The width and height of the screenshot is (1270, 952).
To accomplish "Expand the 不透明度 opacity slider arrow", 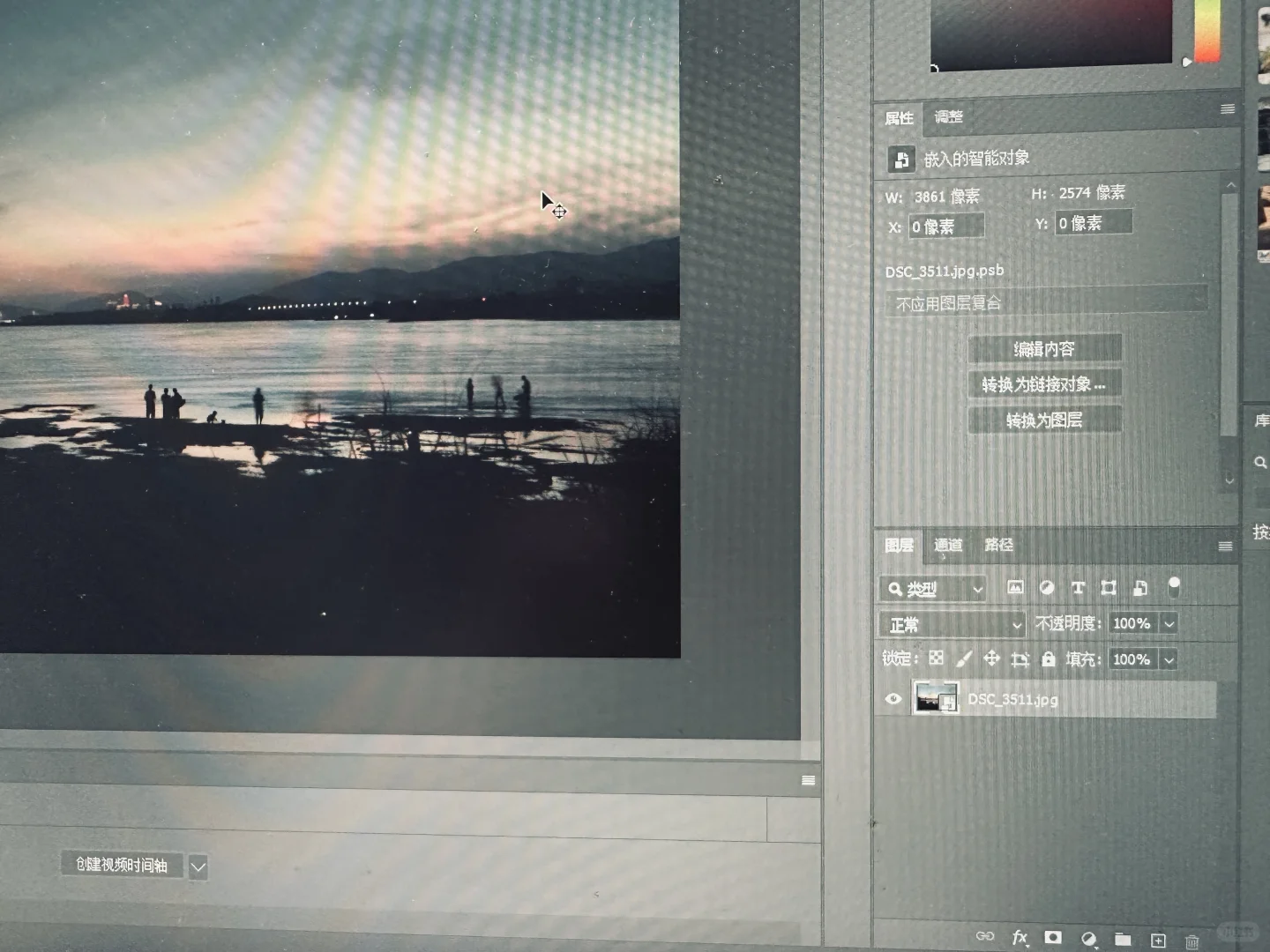I will 1169,624.
